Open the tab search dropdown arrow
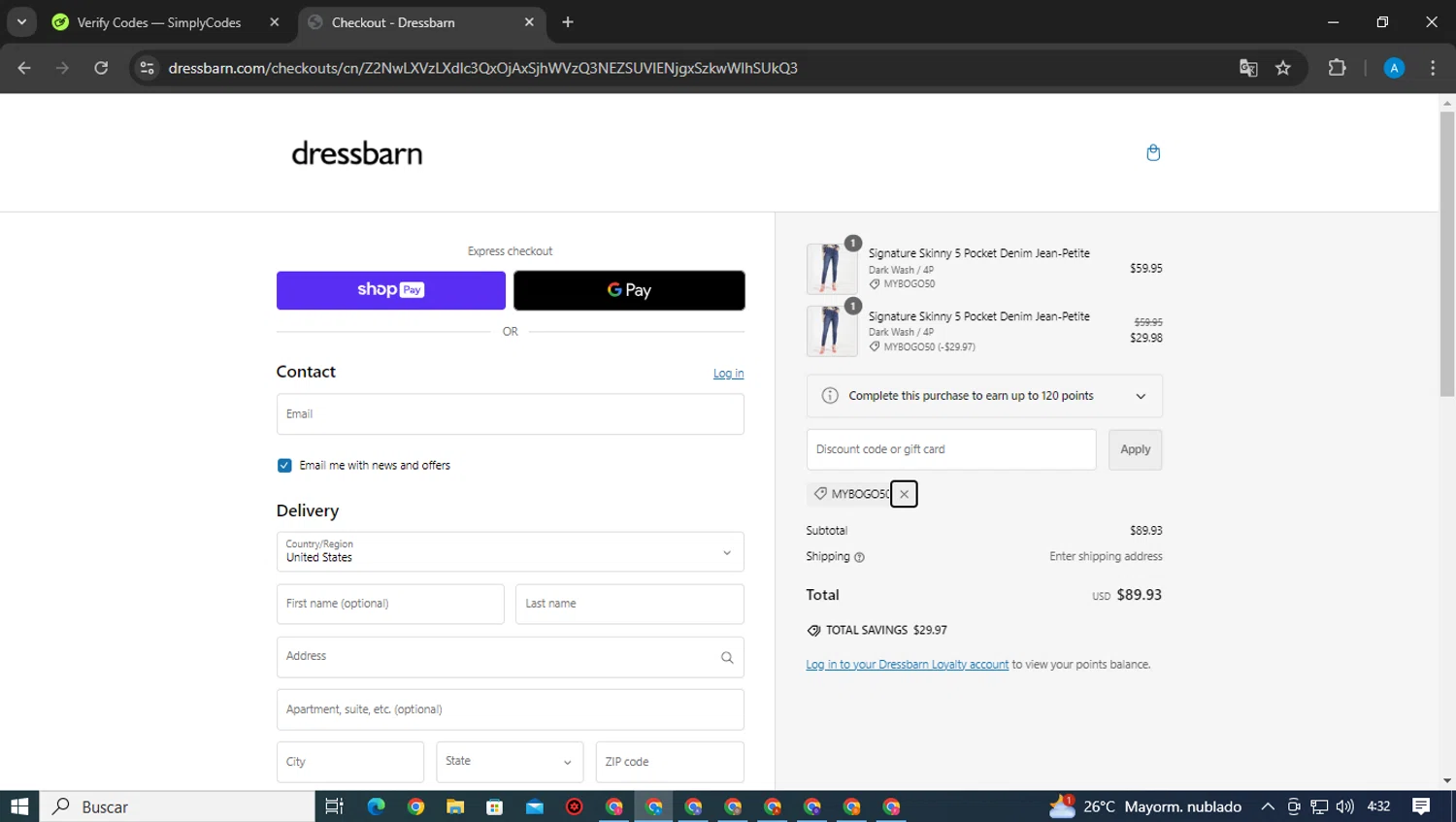 [21, 22]
